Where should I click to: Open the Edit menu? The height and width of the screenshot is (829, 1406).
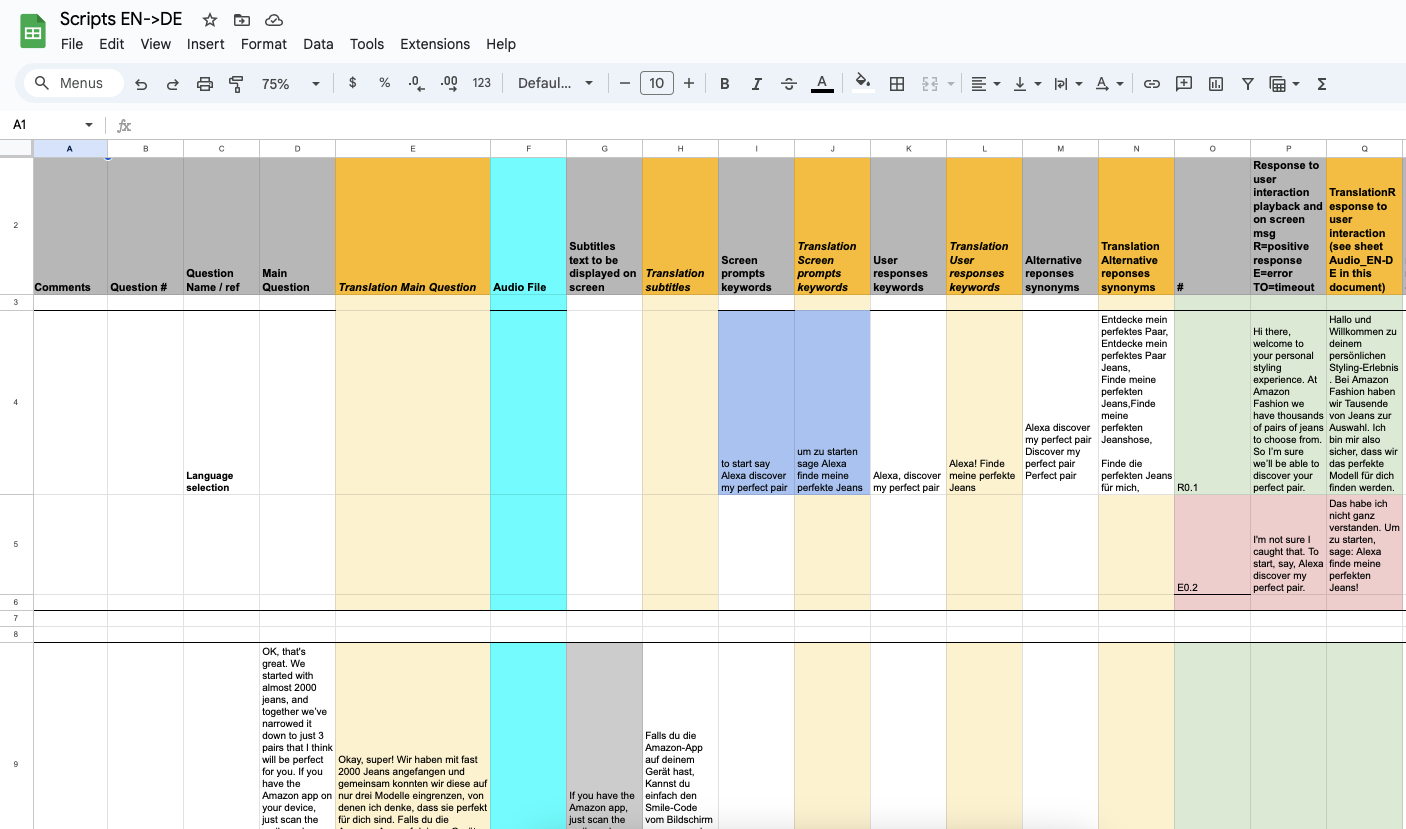pos(112,44)
